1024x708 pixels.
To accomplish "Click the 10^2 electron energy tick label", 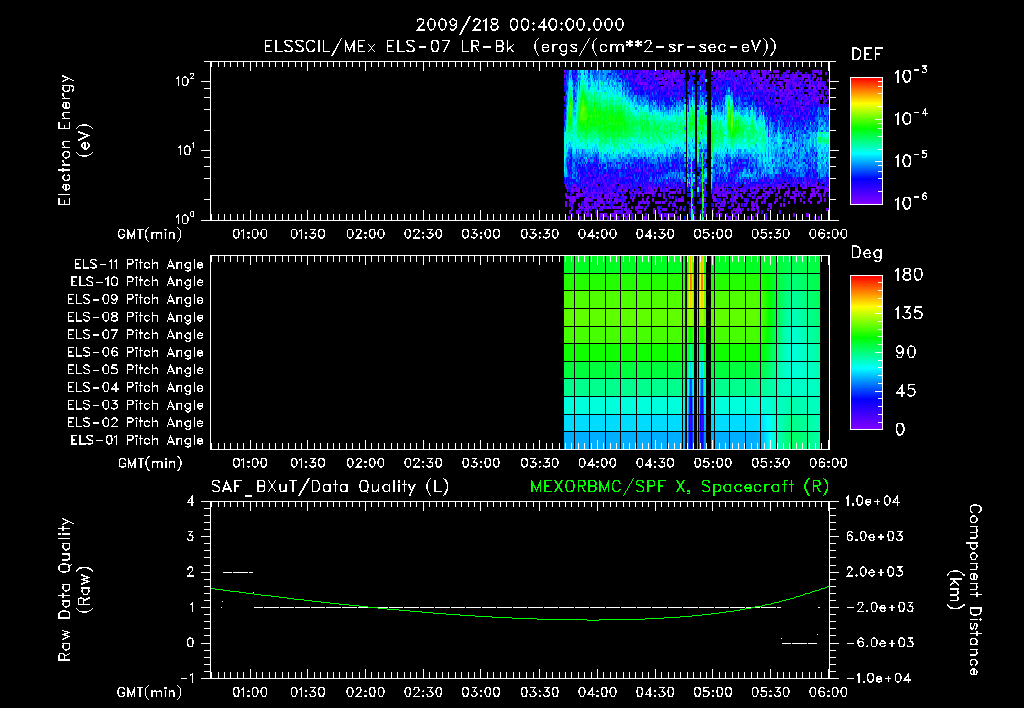I will click(x=185, y=82).
